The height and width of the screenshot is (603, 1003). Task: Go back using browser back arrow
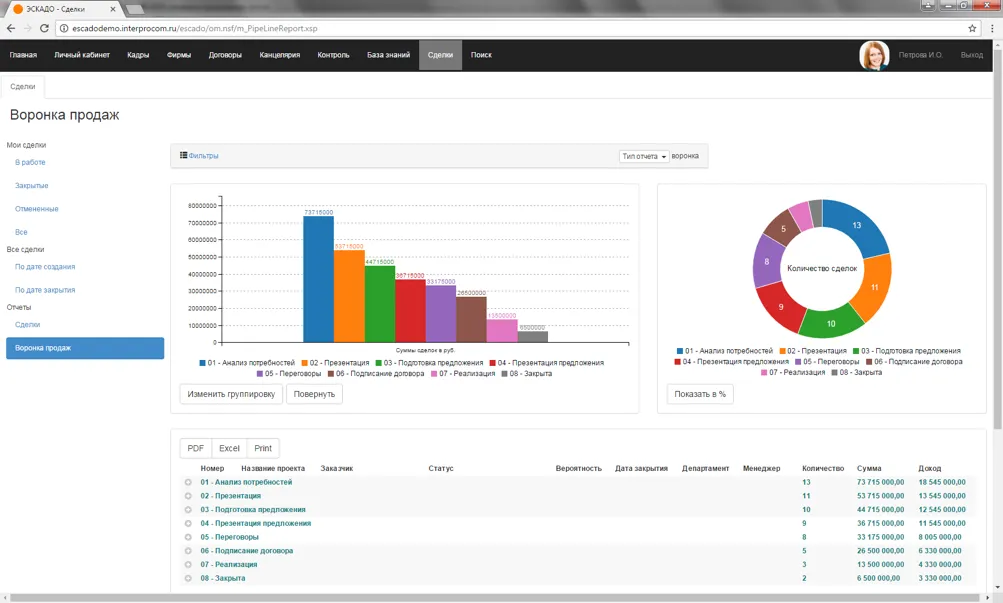[x=11, y=28]
